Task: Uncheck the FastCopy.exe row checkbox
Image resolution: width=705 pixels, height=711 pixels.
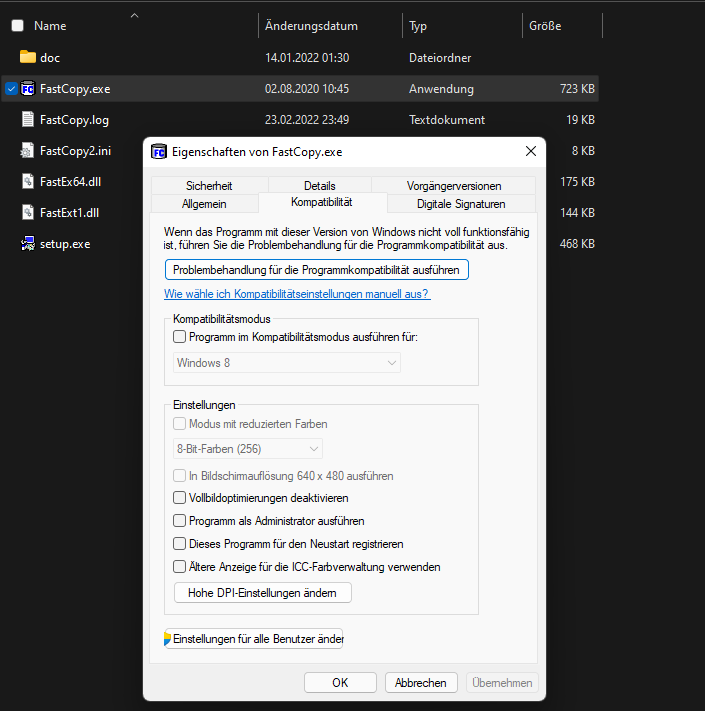Action: pos(11,88)
